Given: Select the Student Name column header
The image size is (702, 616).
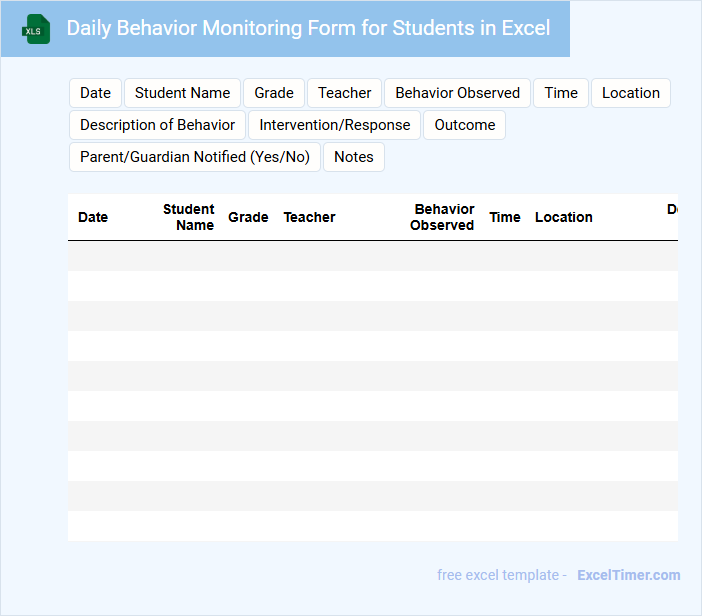Looking at the screenshot, I should (189, 217).
